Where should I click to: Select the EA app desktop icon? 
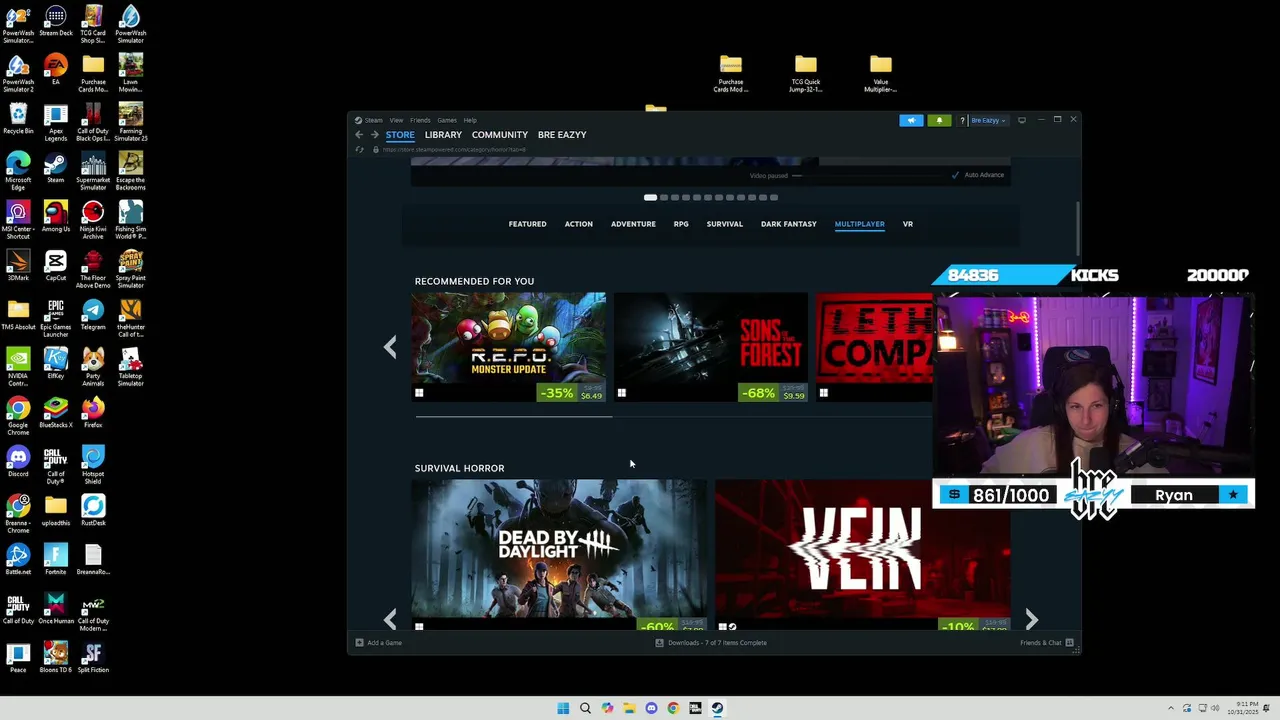(x=56, y=70)
